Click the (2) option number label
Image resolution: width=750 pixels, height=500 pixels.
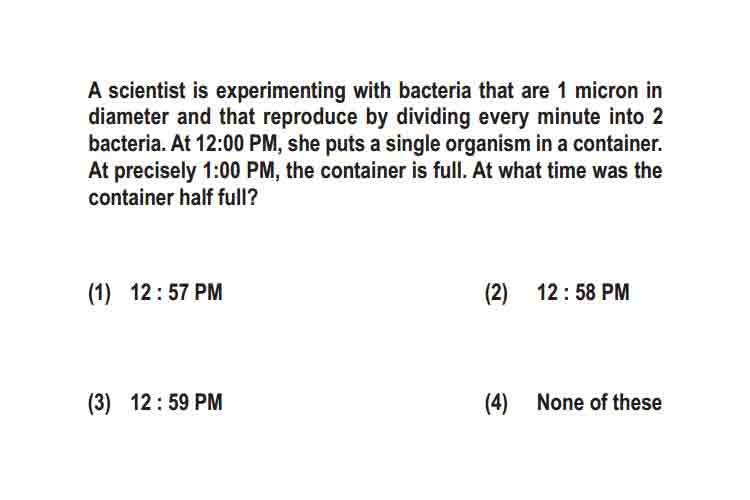496,293
